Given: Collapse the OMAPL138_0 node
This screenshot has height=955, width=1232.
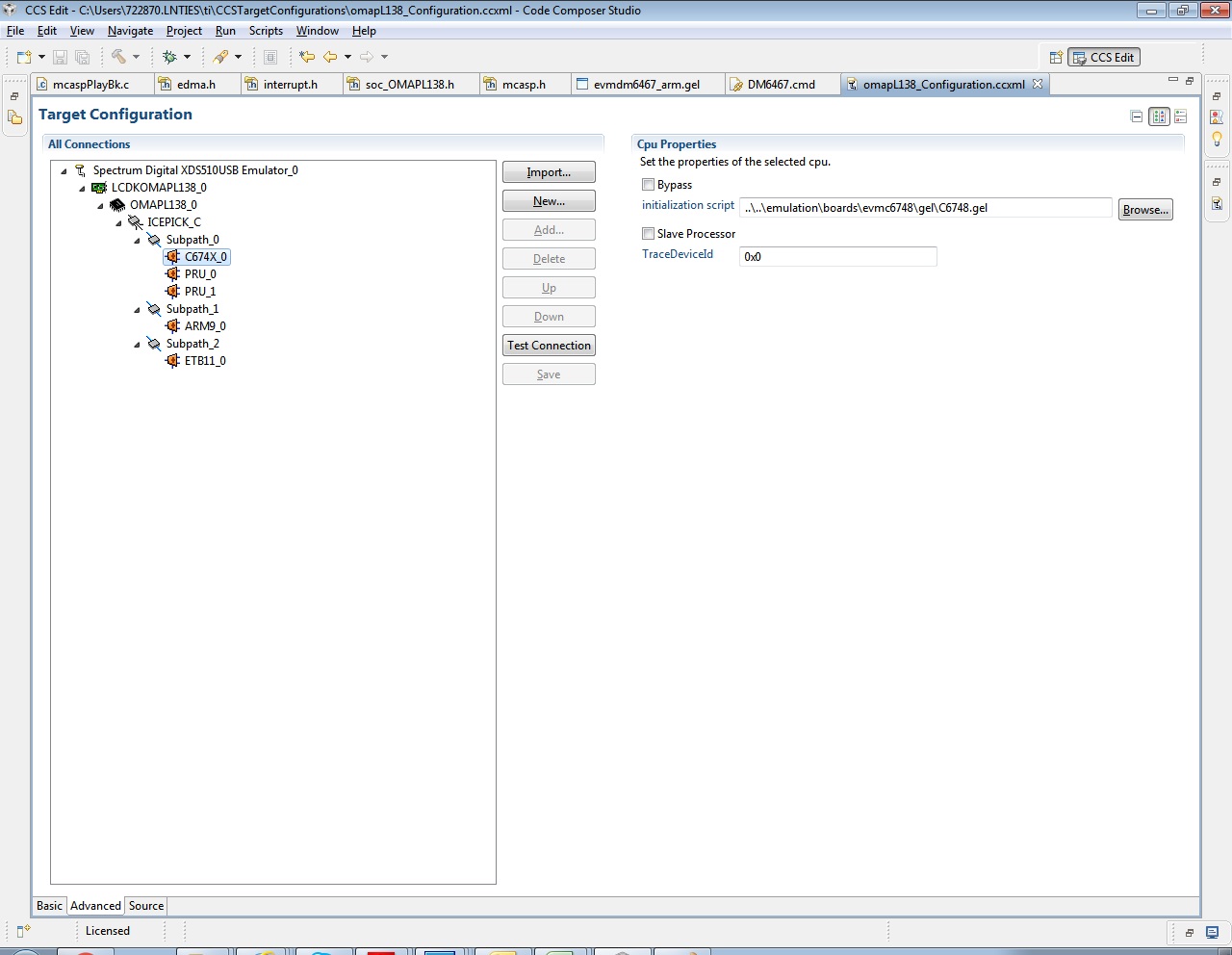Looking at the screenshot, I should pyautogui.click(x=101, y=205).
